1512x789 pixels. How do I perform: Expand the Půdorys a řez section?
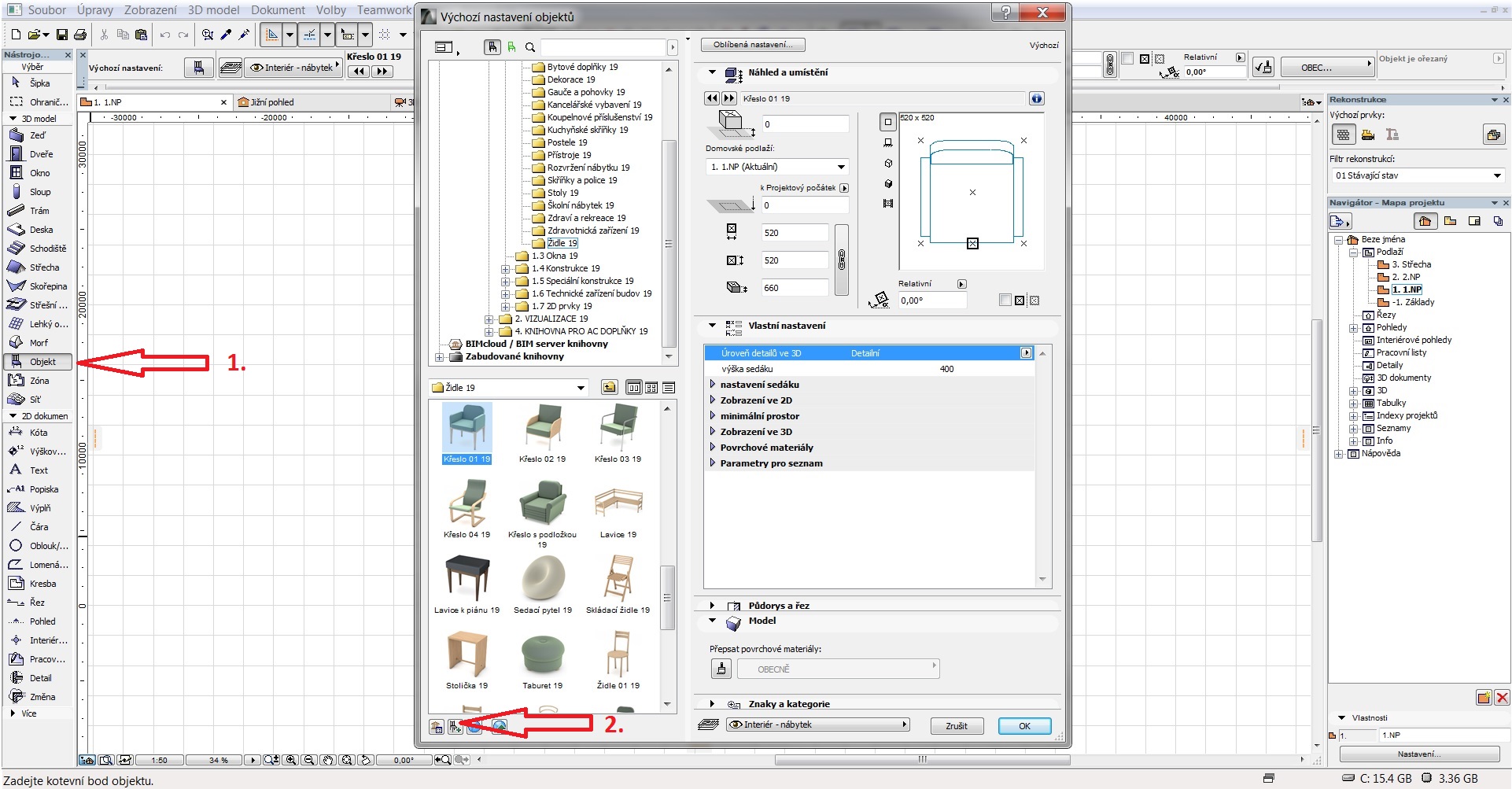click(x=713, y=606)
